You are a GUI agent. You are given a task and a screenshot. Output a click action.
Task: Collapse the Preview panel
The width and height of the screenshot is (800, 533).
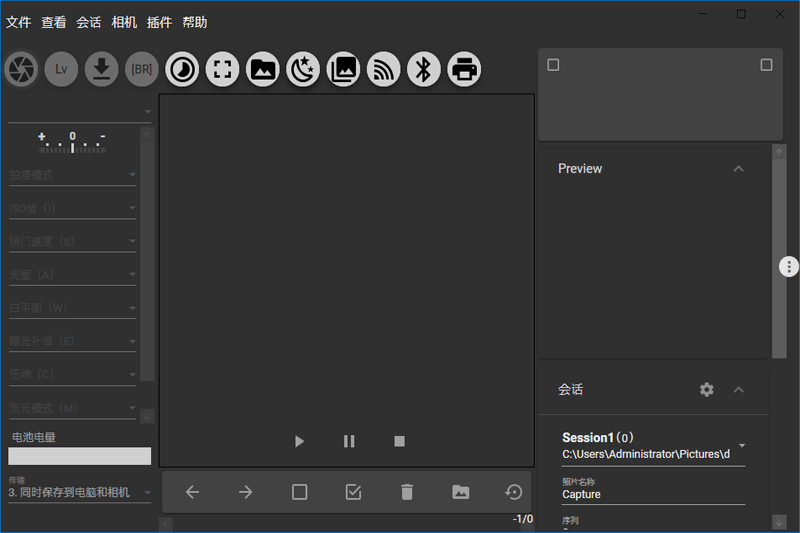[739, 169]
